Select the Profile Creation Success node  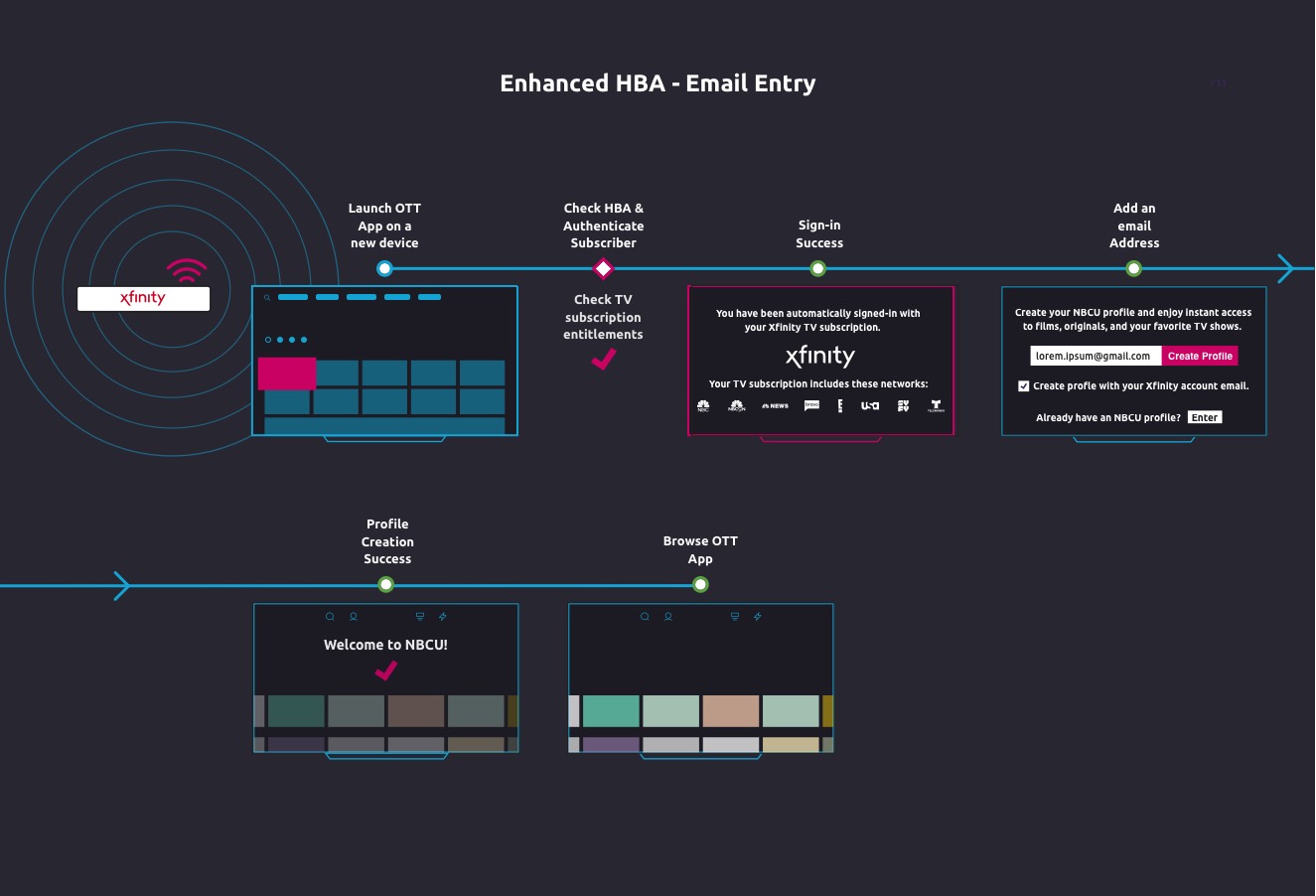point(386,584)
